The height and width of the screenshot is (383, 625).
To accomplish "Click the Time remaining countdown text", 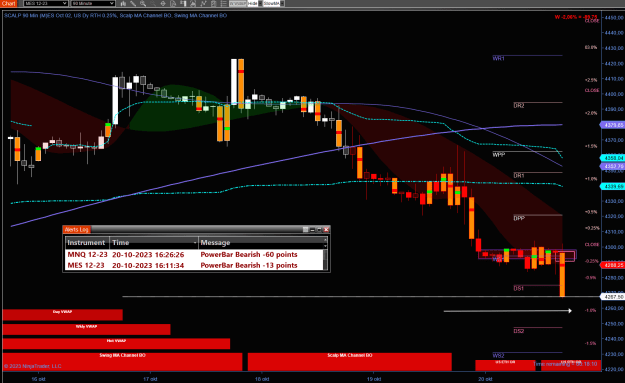I will tap(565, 364).
